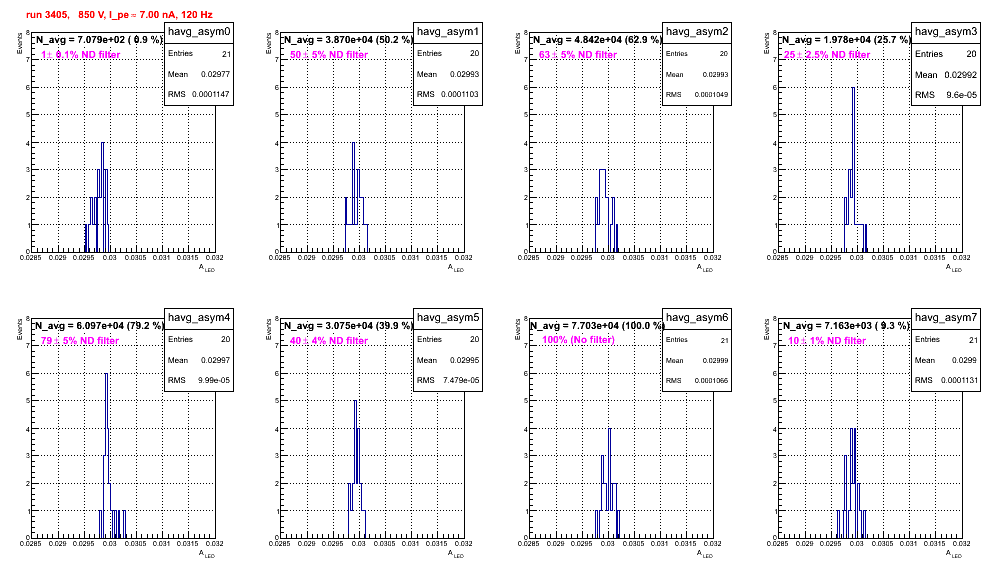Select the havg_asym5 stats box title
The image size is (996, 572).
(448, 318)
